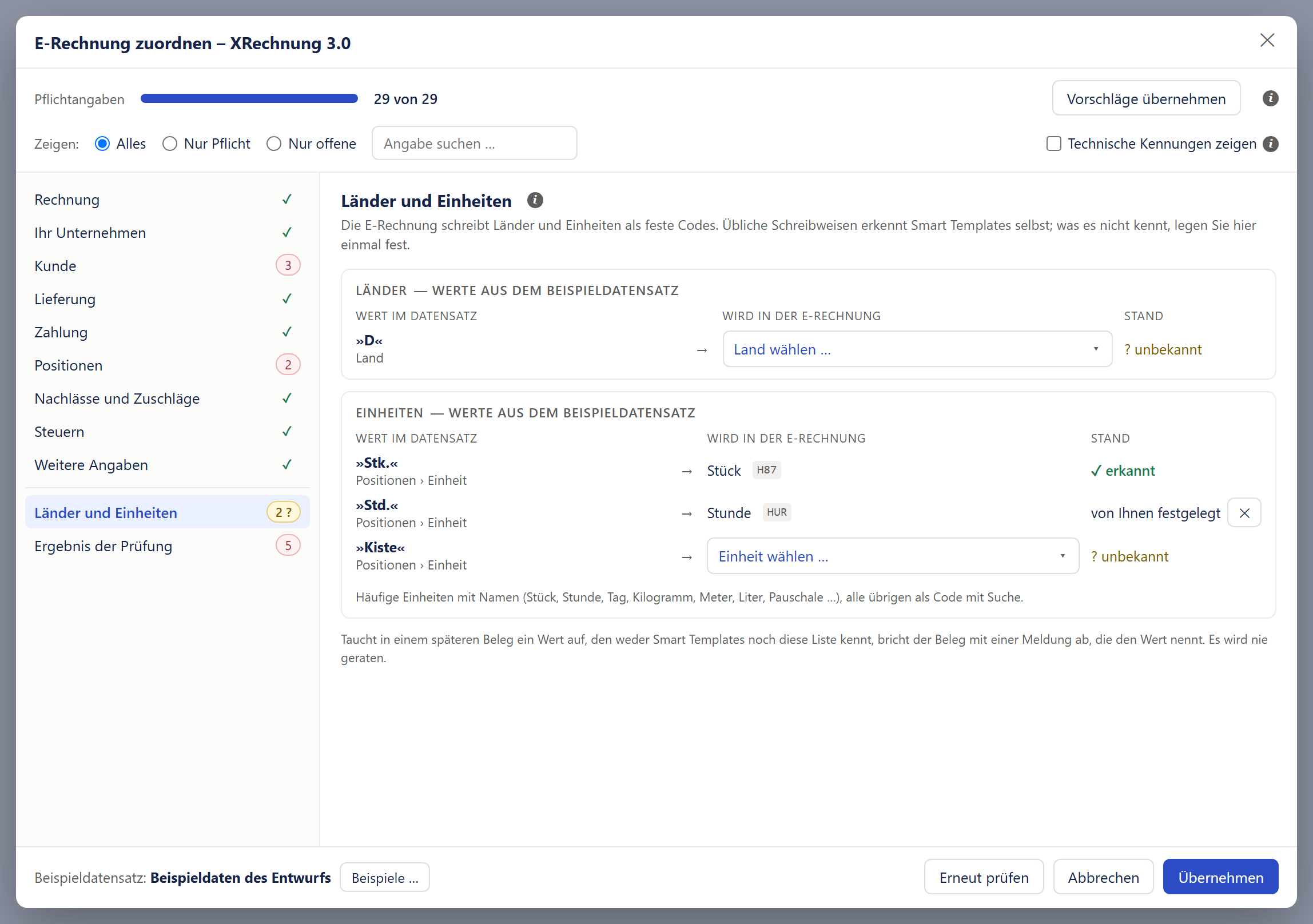This screenshot has width=1313, height=924.
Task: Show info for Länder und Einheiten heading
Action: (535, 200)
